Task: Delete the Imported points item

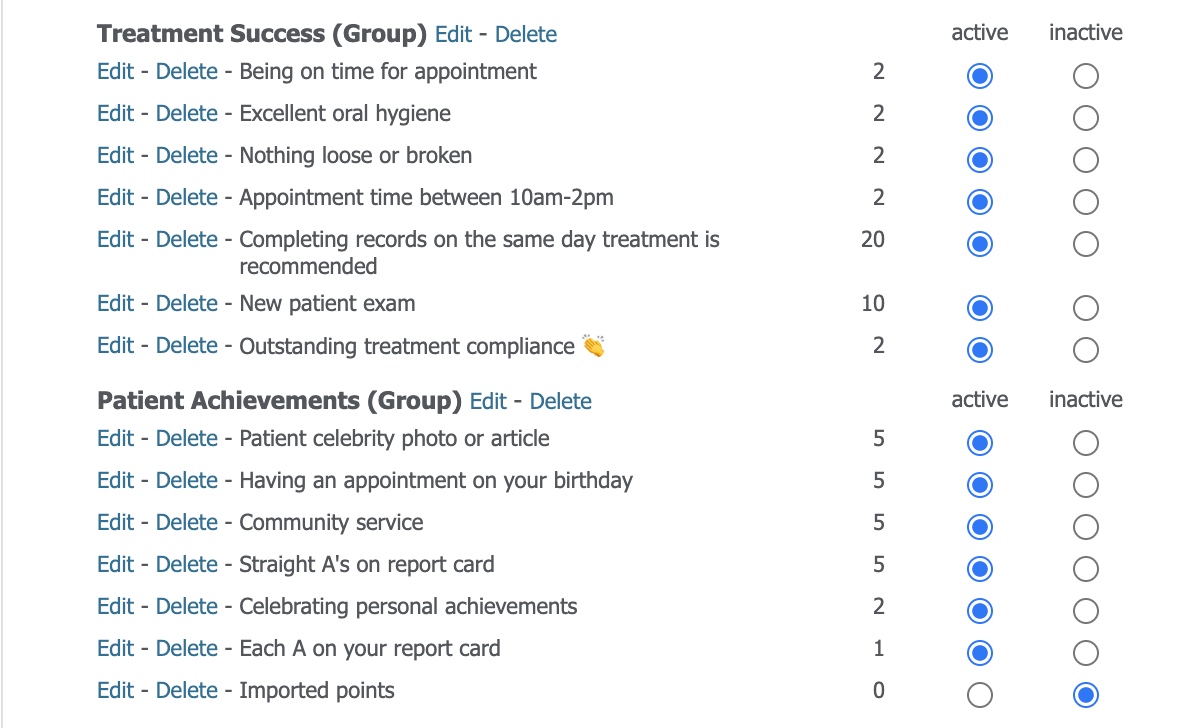Action: (x=186, y=690)
